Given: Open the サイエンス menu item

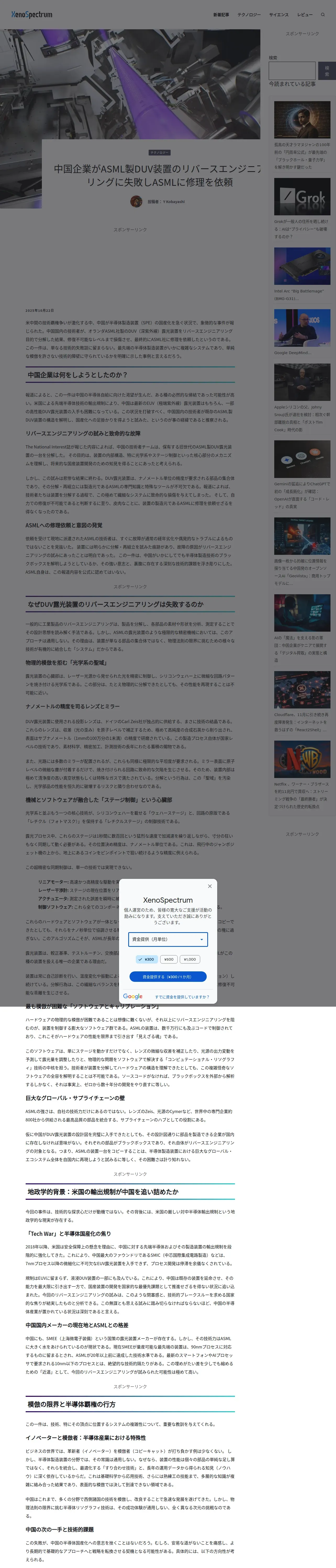Looking at the screenshot, I should coord(279,15).
